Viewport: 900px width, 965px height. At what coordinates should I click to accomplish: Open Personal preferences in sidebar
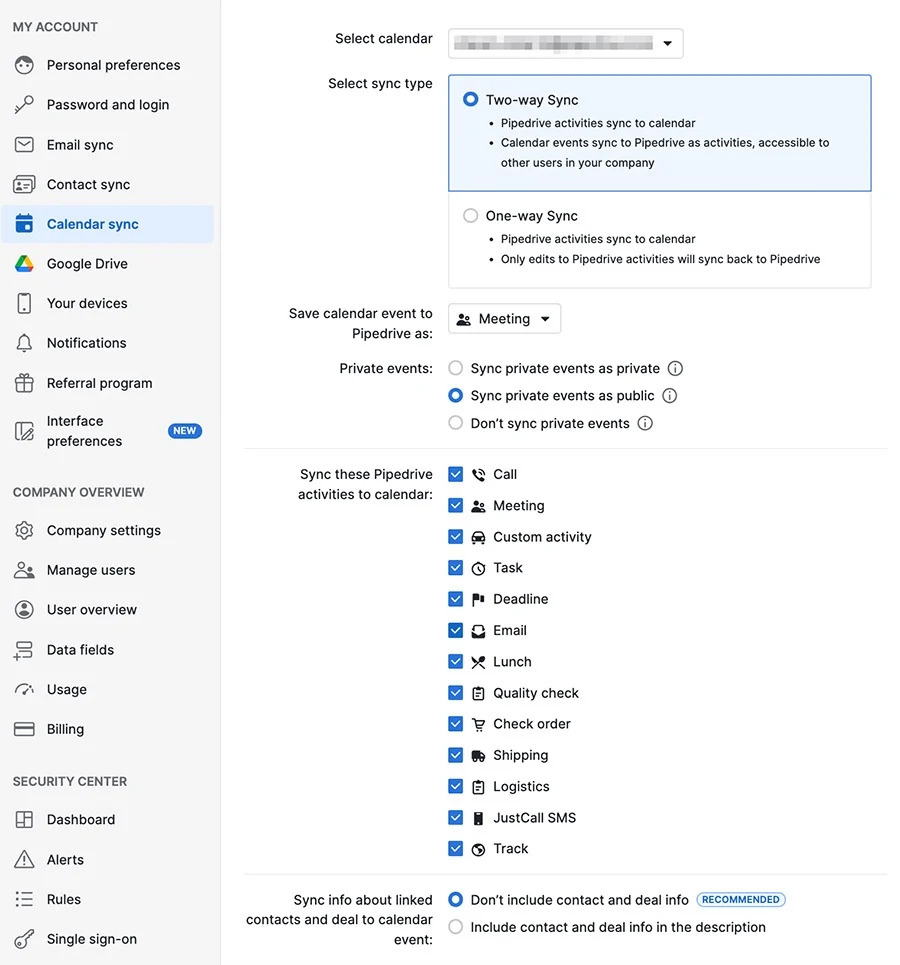point(113,65)
